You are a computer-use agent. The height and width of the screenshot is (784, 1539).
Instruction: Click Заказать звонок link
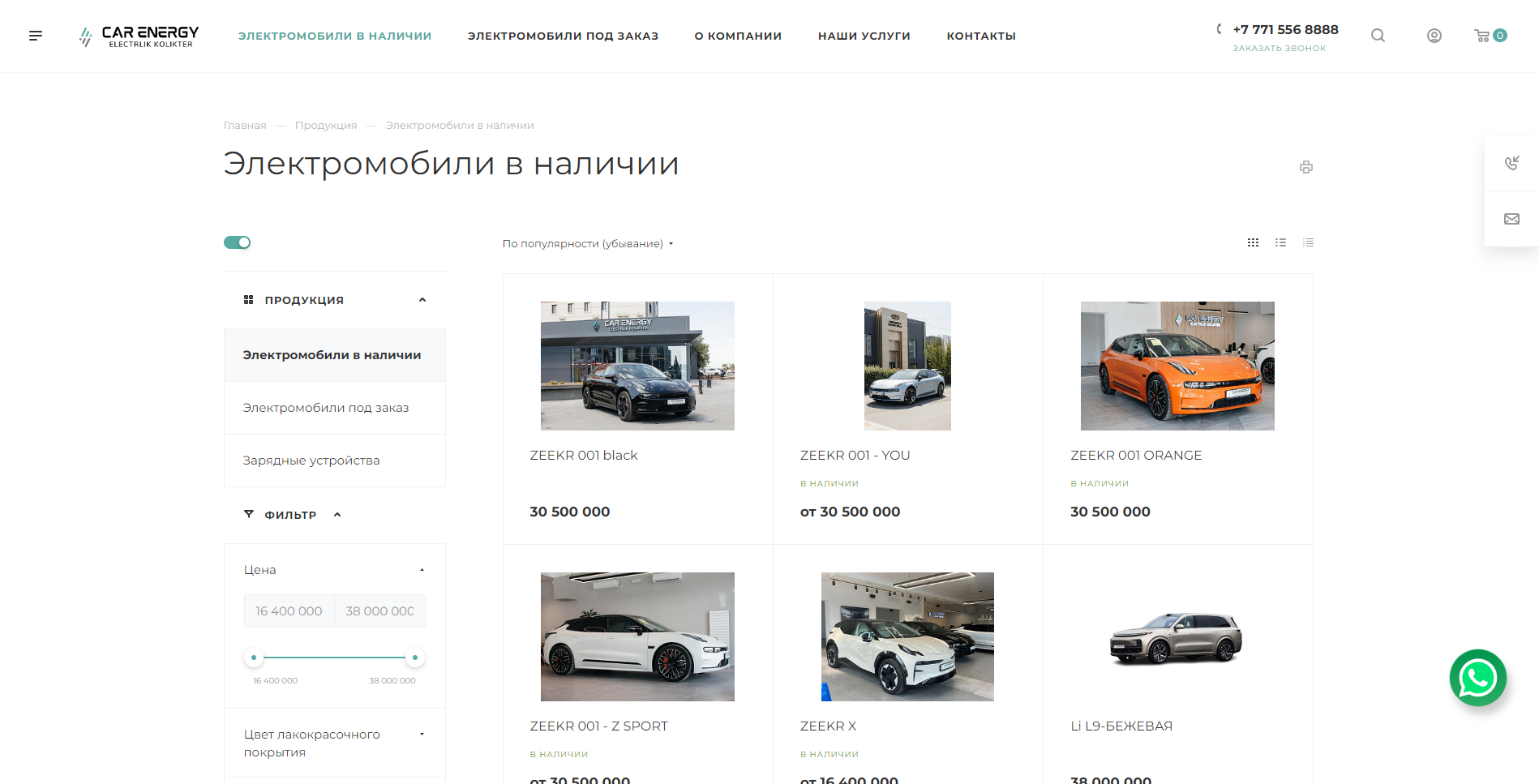[x=1280, y=48]
